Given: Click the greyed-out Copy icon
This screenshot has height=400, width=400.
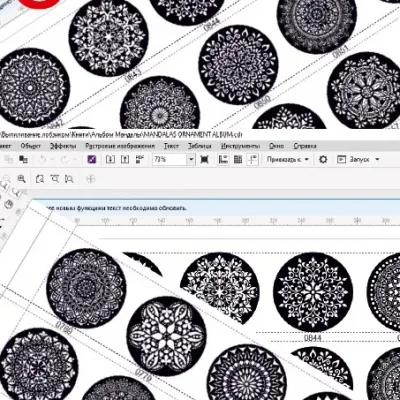Looking at the screenshot, I should pyautogui.click(x=9, y=159).
